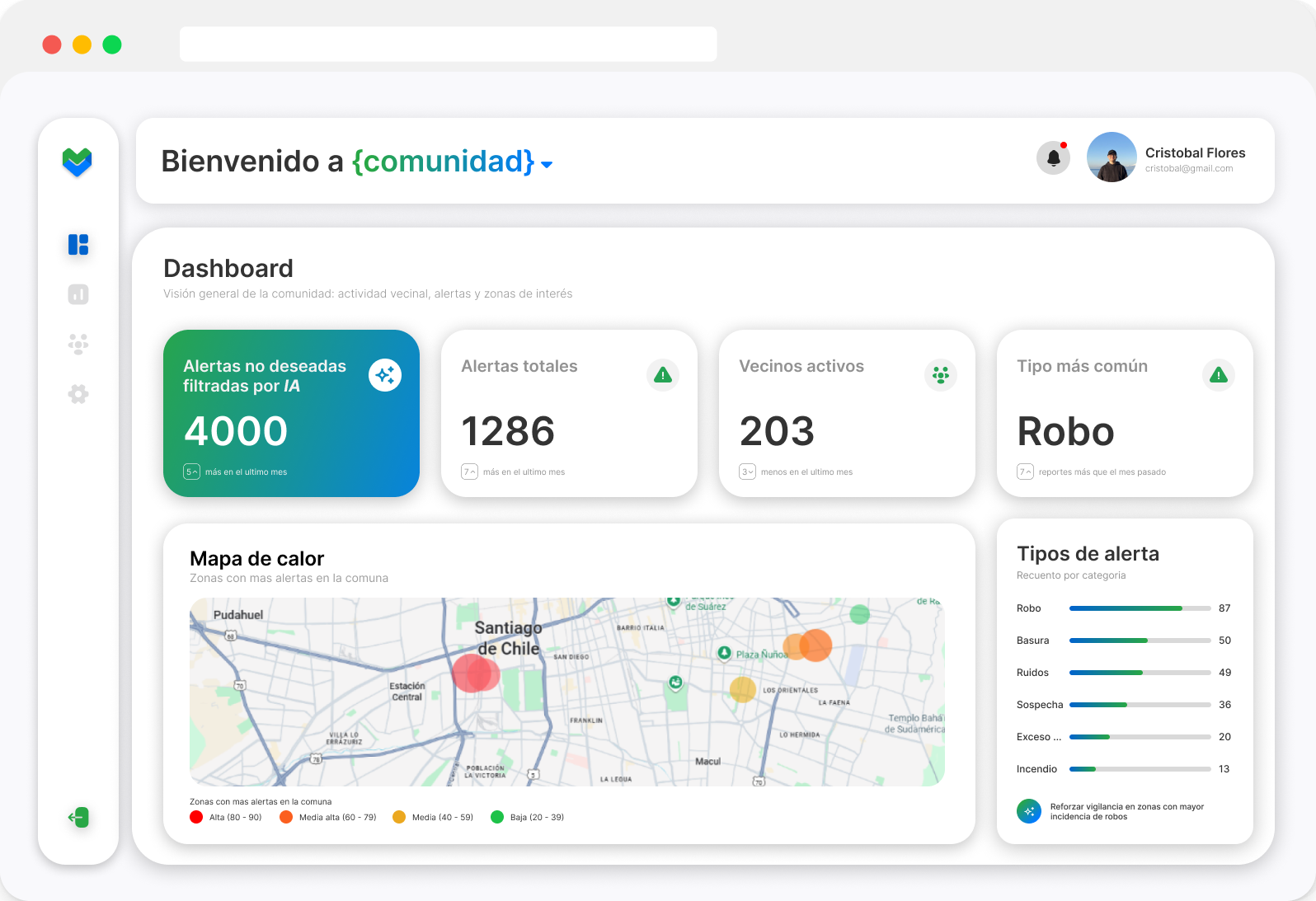1316x901 pixels.
Task: Open the settings gear in sidebar
Action: point(78,394)
